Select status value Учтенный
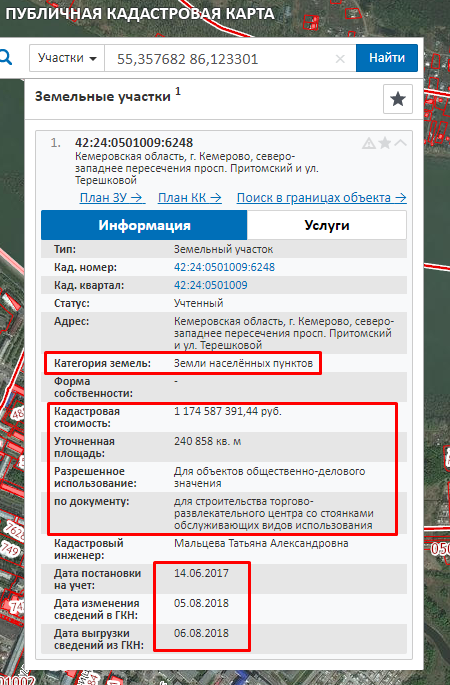 pyautogui.click(x=198, y=303)
